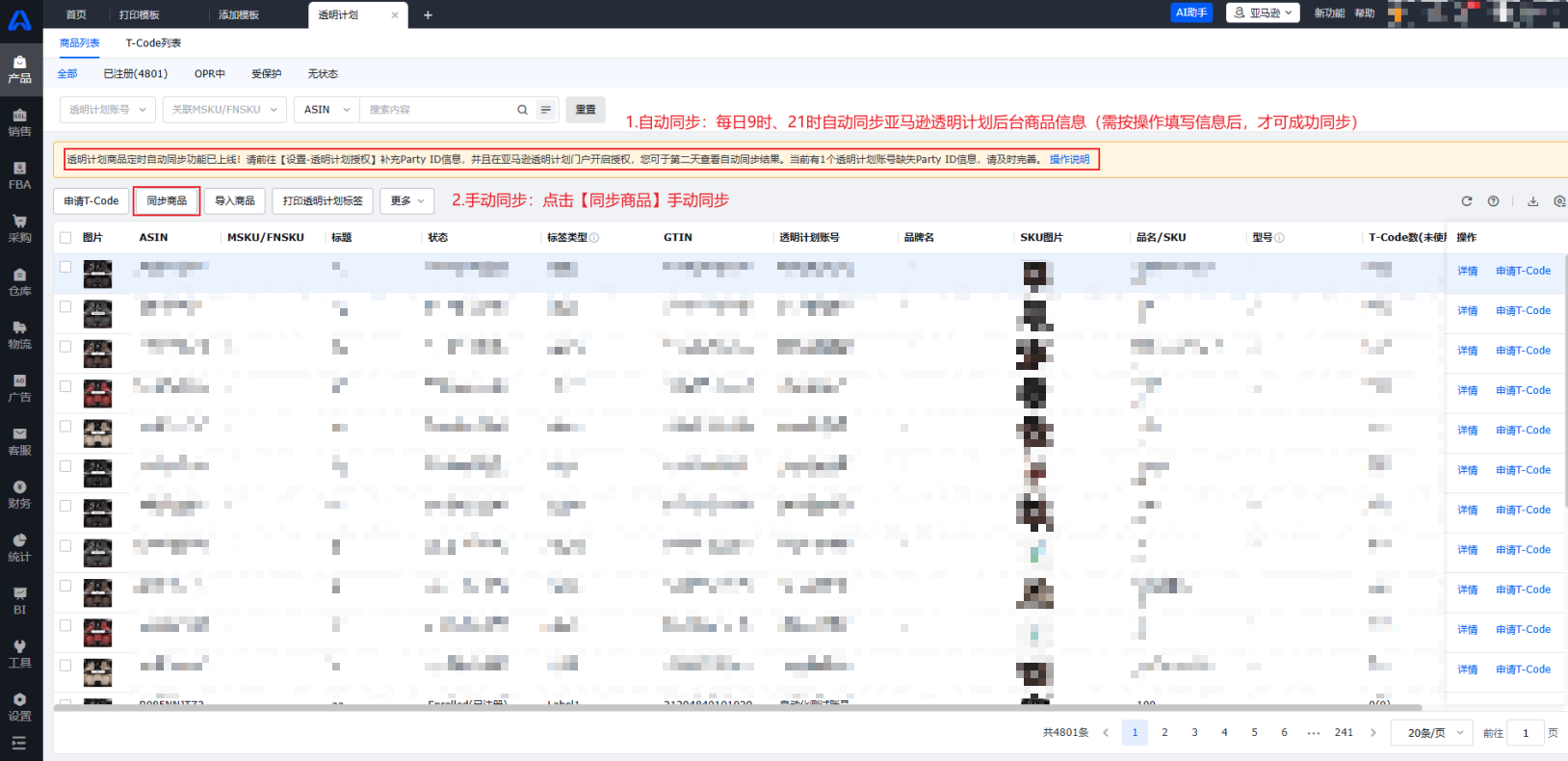Click the download icon above the table
Viewport: 1568px width, 761px height.
(1532, 201)
